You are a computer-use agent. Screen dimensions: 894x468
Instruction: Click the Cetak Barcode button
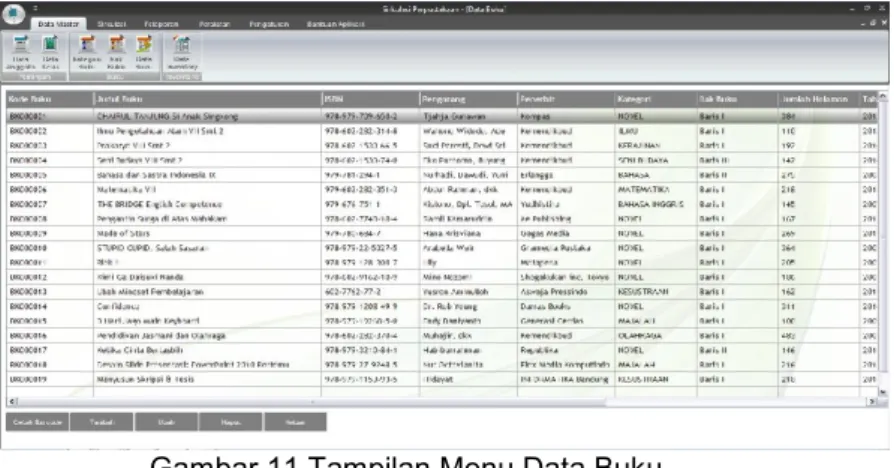point(37,422)
